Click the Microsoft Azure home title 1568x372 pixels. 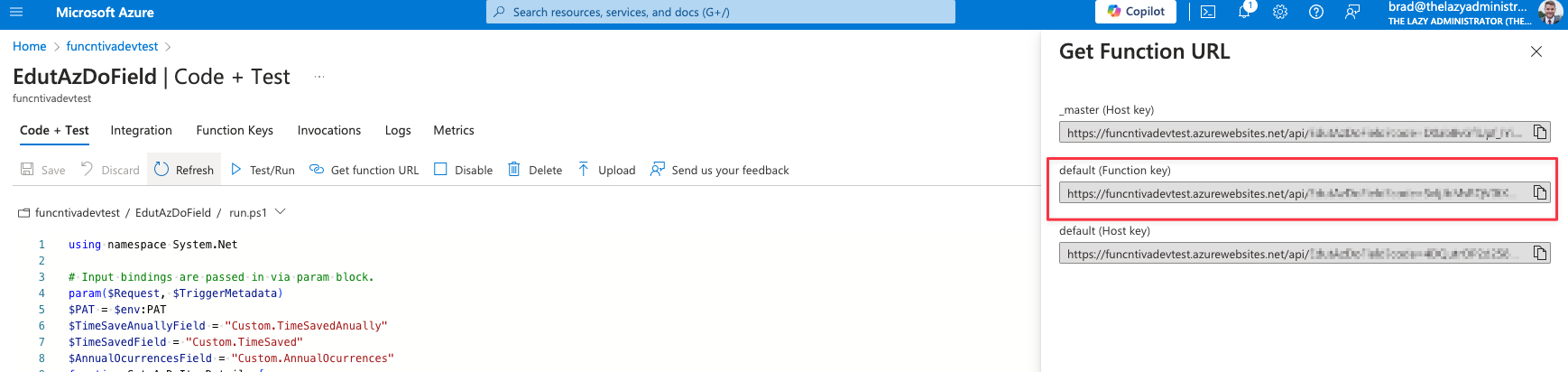(x=105, y=13)
